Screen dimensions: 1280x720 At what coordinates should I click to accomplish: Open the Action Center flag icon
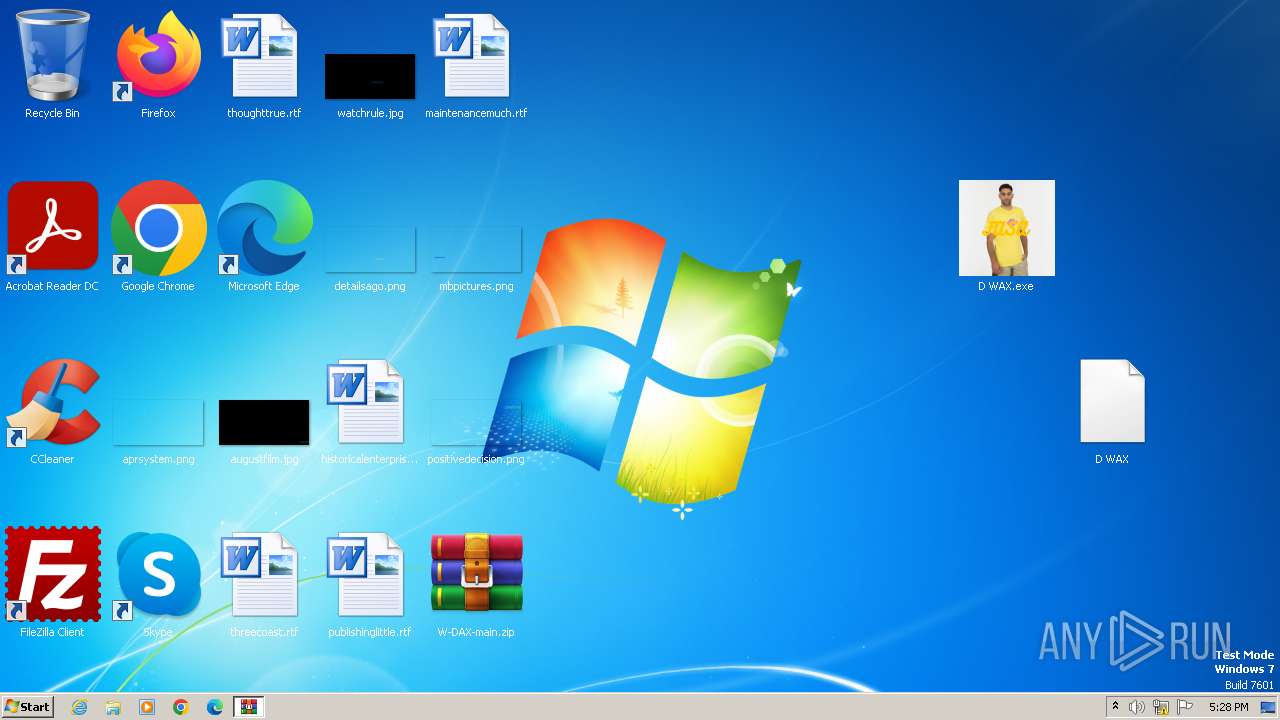[x=1185, y=707]
